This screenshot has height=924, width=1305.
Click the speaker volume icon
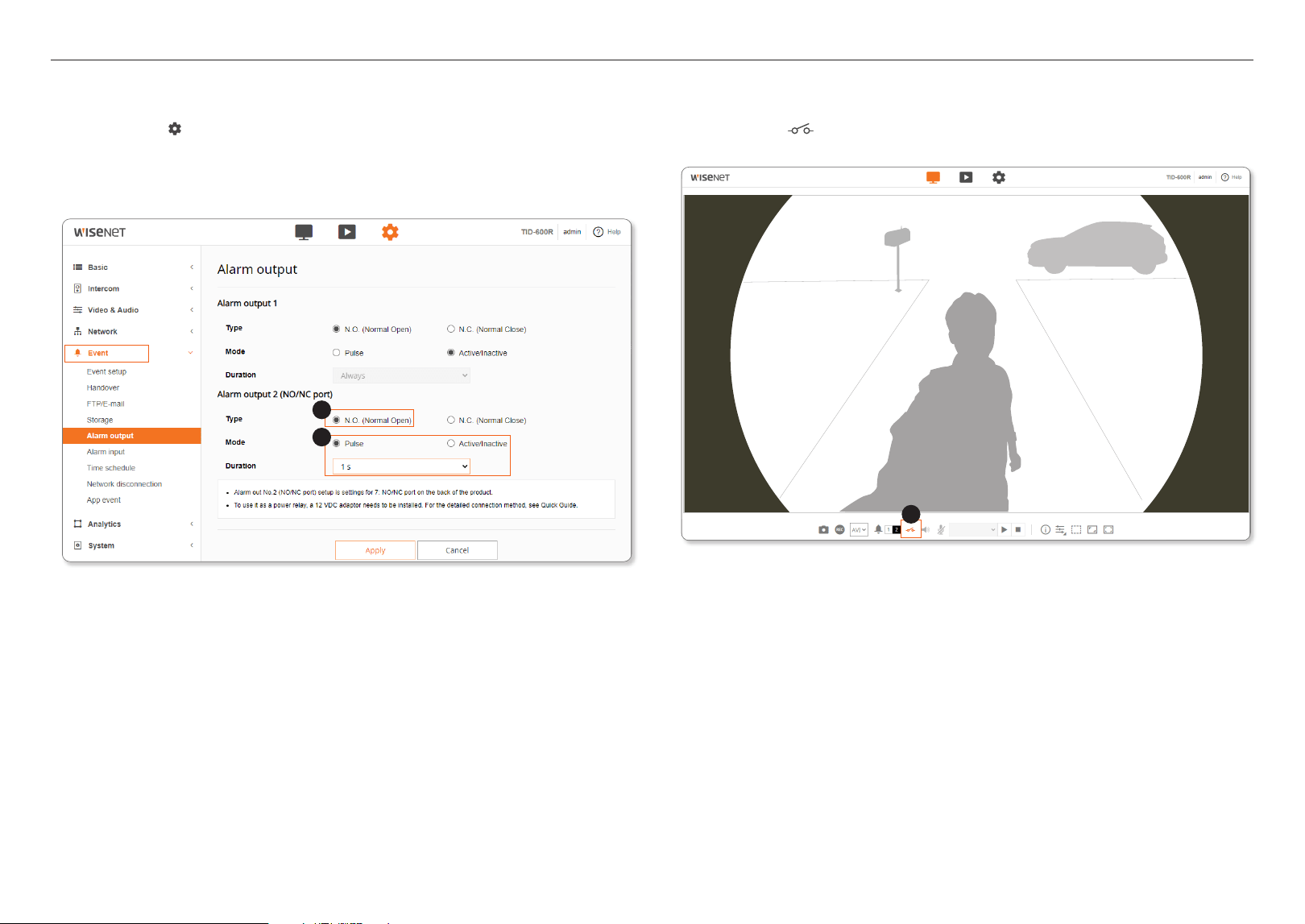coord(926,529)
